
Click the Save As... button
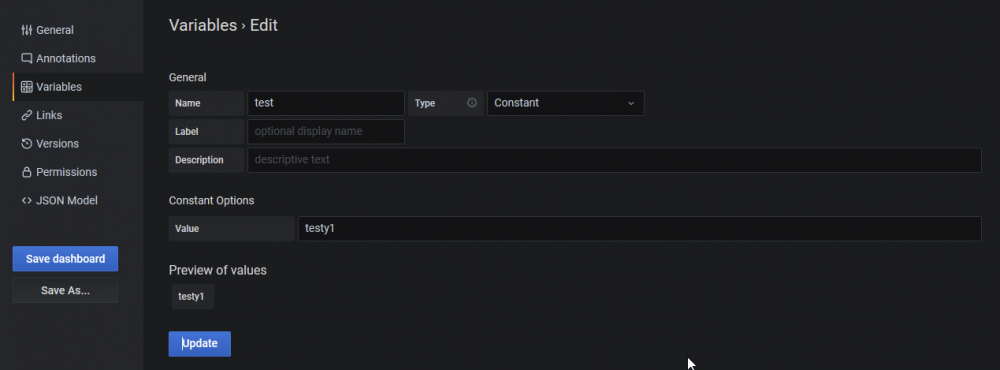[65, 290]
